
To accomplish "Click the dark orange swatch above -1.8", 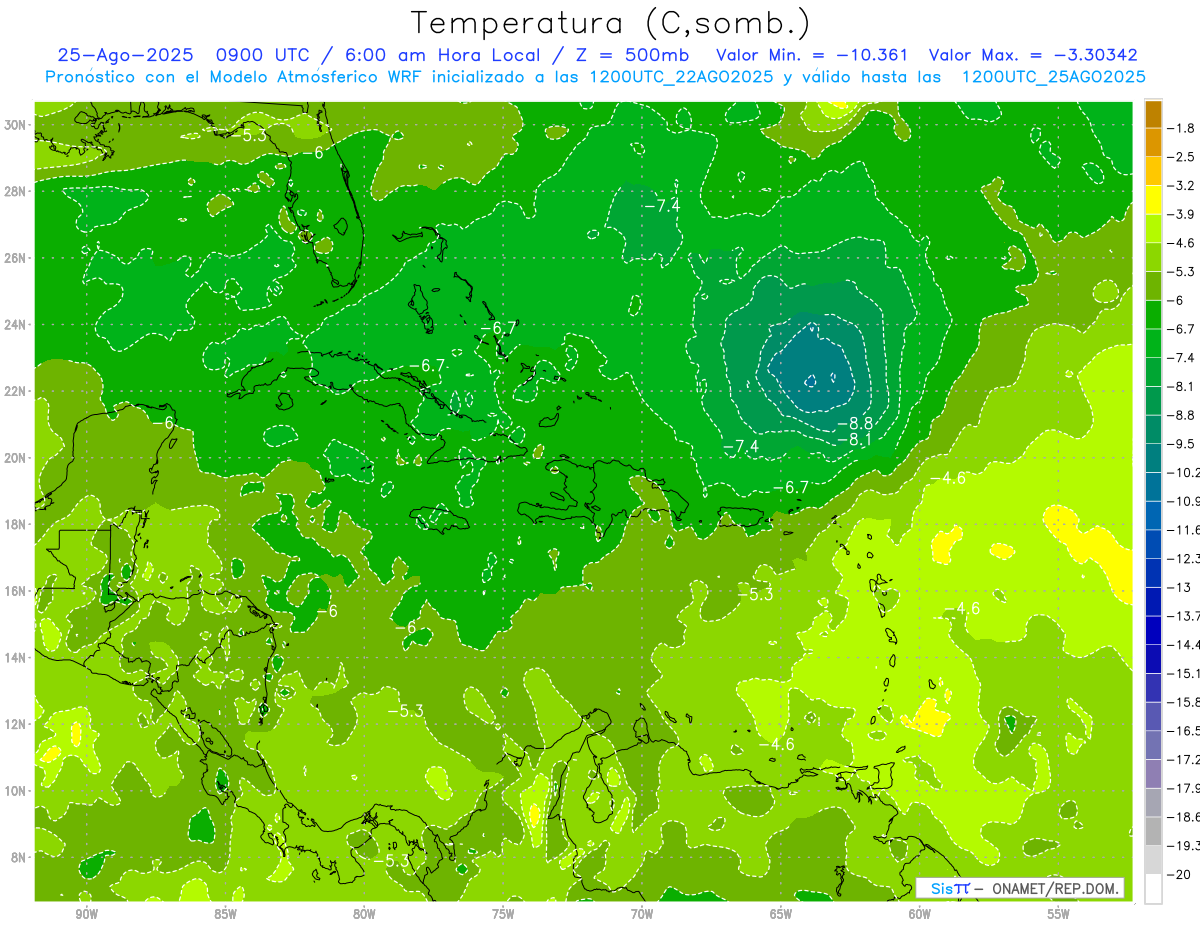I will 1153,114.
